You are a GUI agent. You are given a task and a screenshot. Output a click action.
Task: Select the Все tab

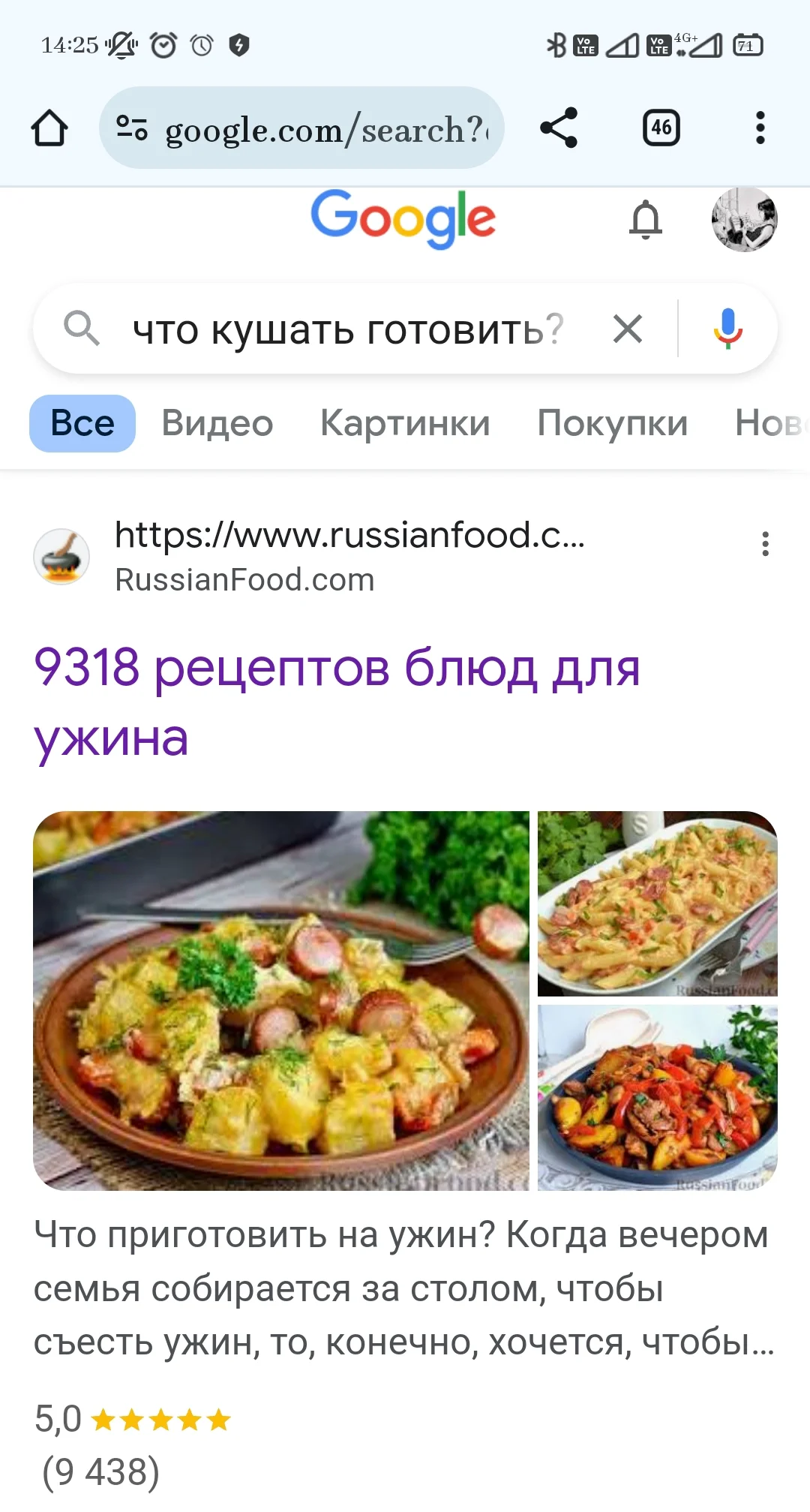coord(82,423)
